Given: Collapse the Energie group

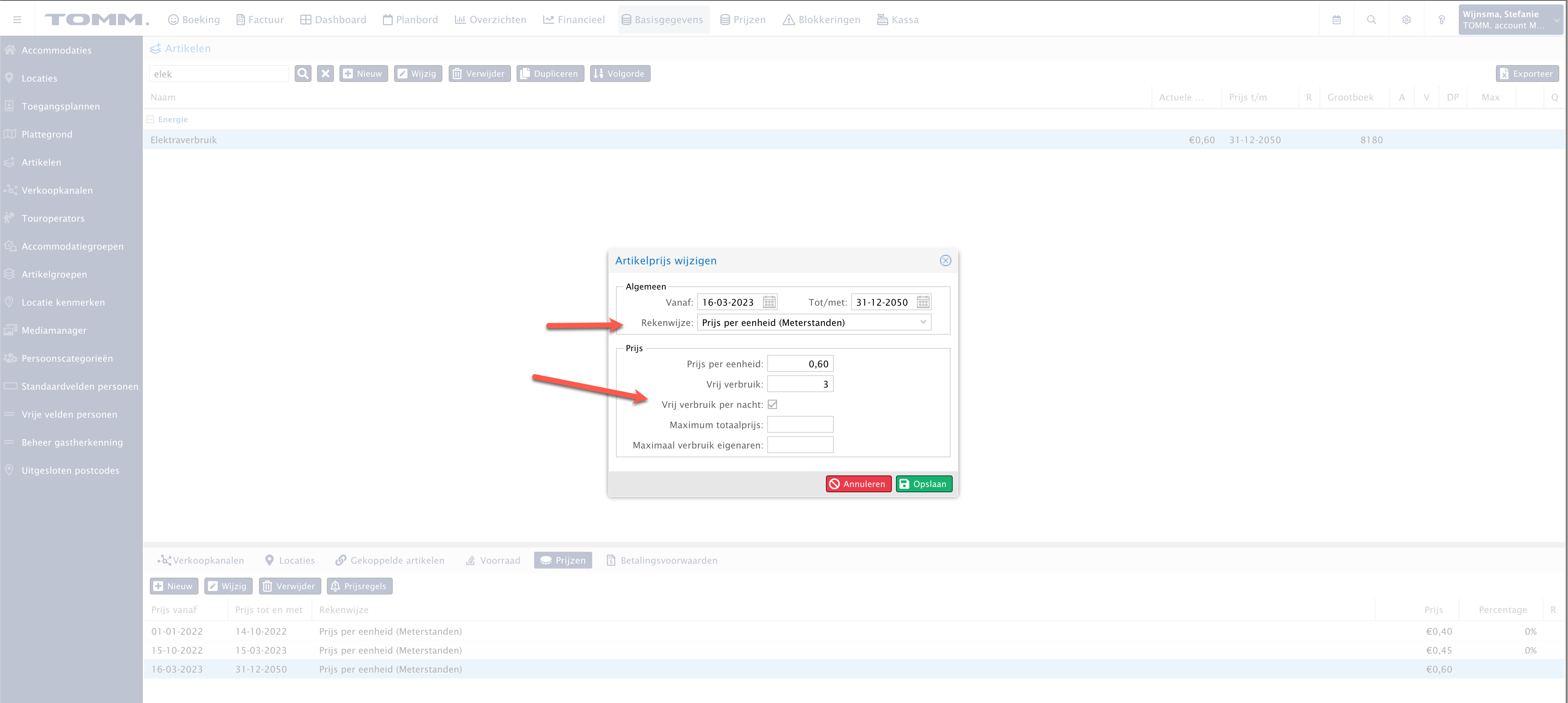Looking at the screenshot, I should point(150,119).
